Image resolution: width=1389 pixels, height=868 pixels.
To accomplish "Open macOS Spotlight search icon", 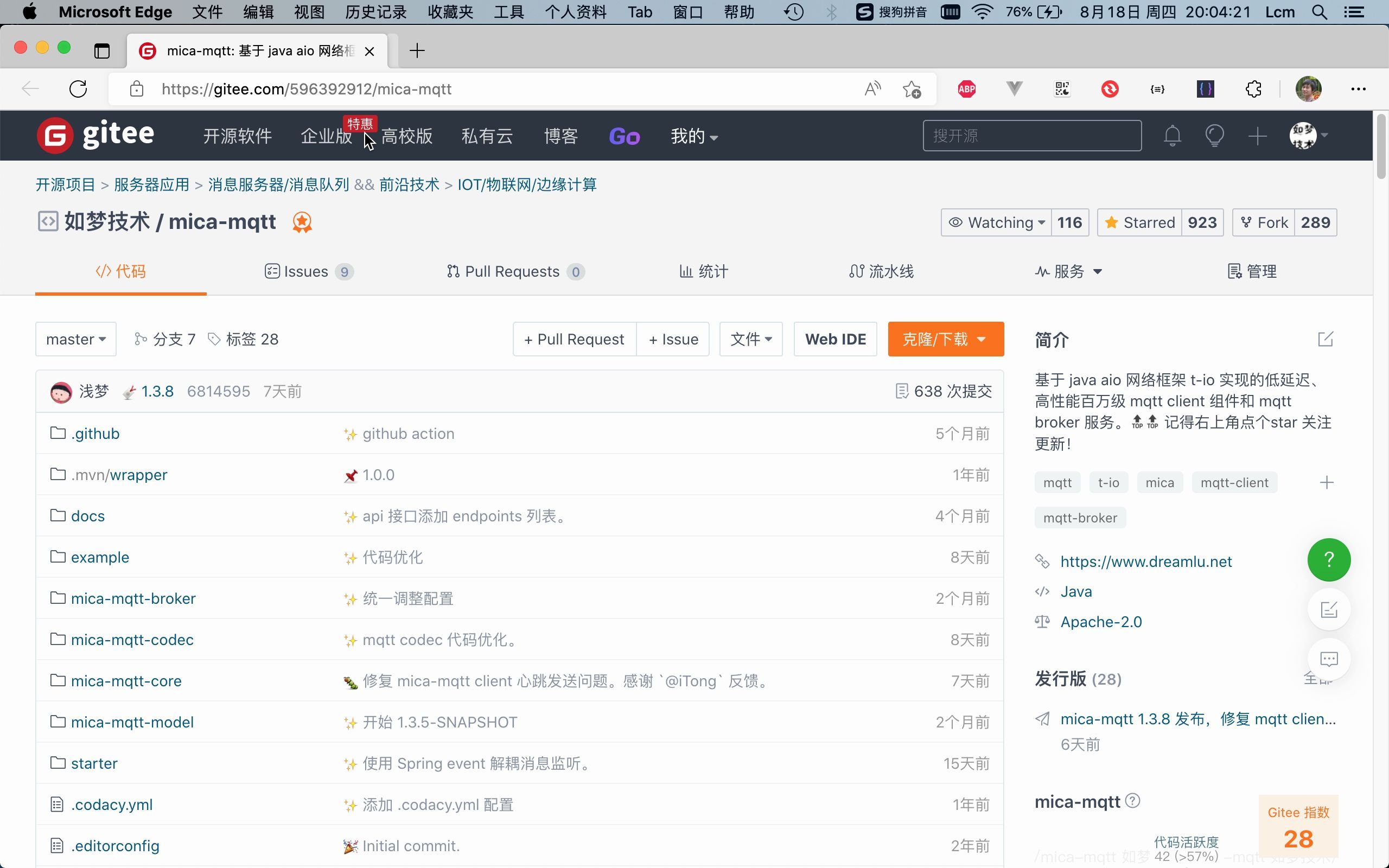I will coord(1319,12).
